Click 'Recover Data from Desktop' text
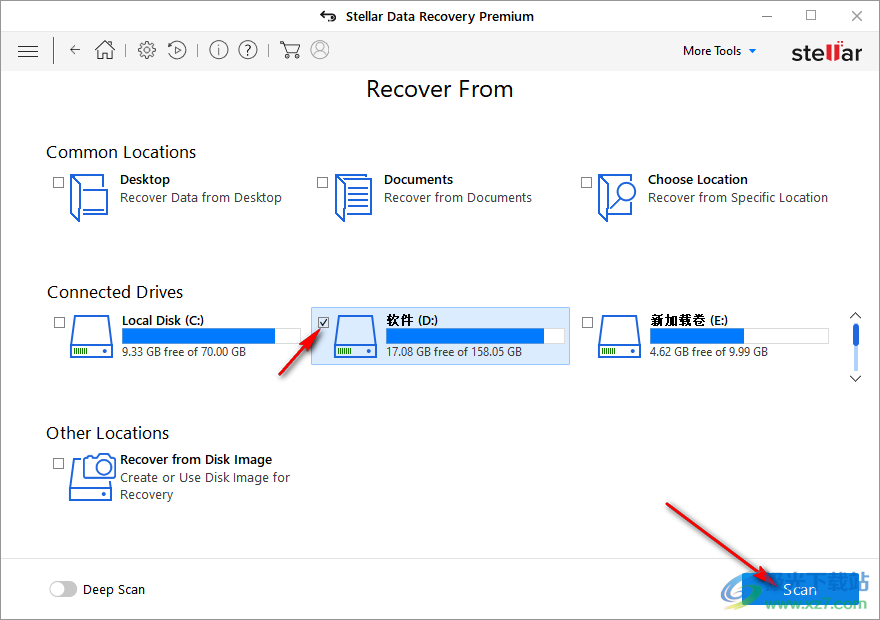Viewport: 880px width, 620px height. (200, 198)
